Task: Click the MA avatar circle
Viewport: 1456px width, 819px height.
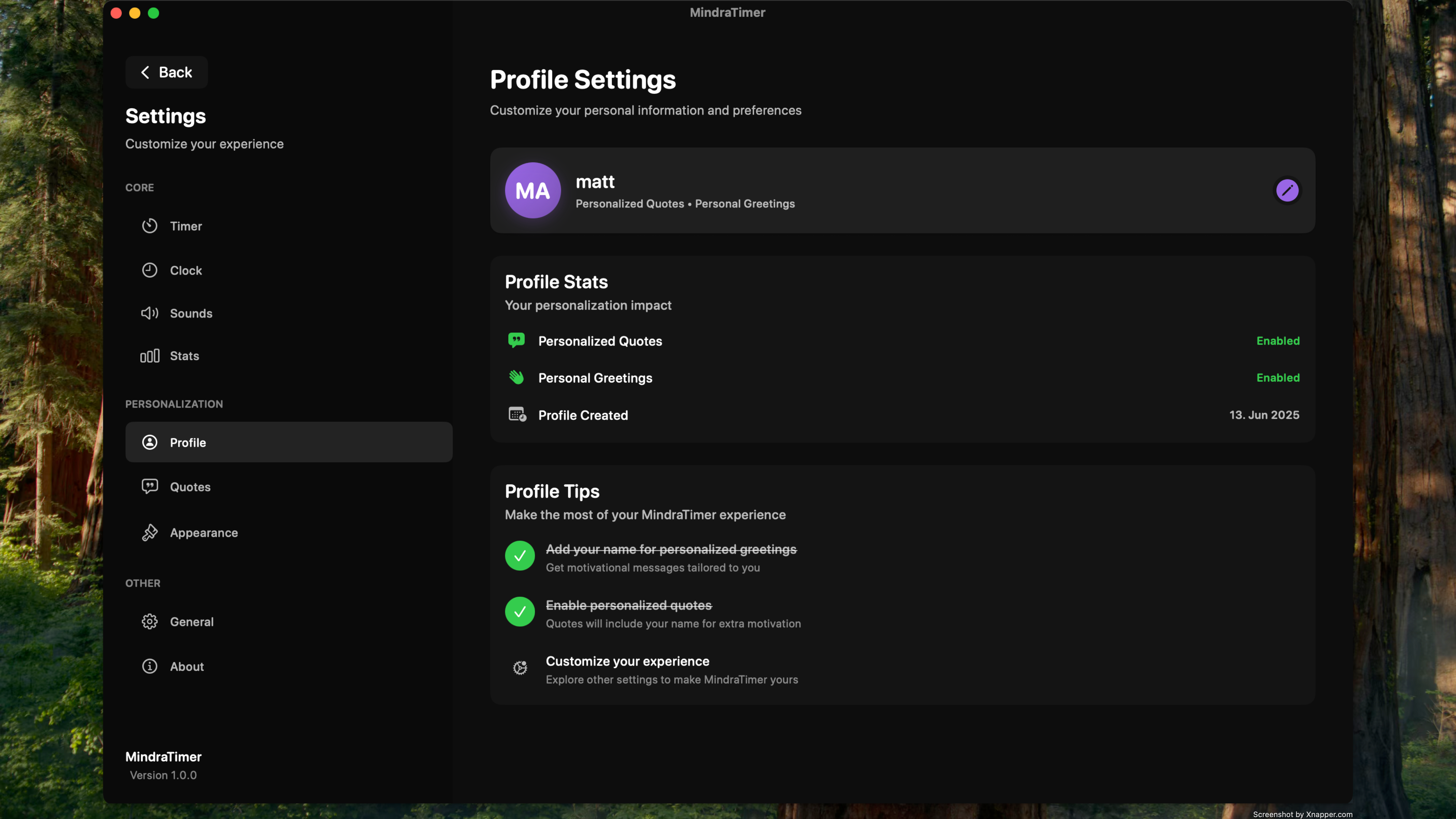Action: [x=532, y=190]
